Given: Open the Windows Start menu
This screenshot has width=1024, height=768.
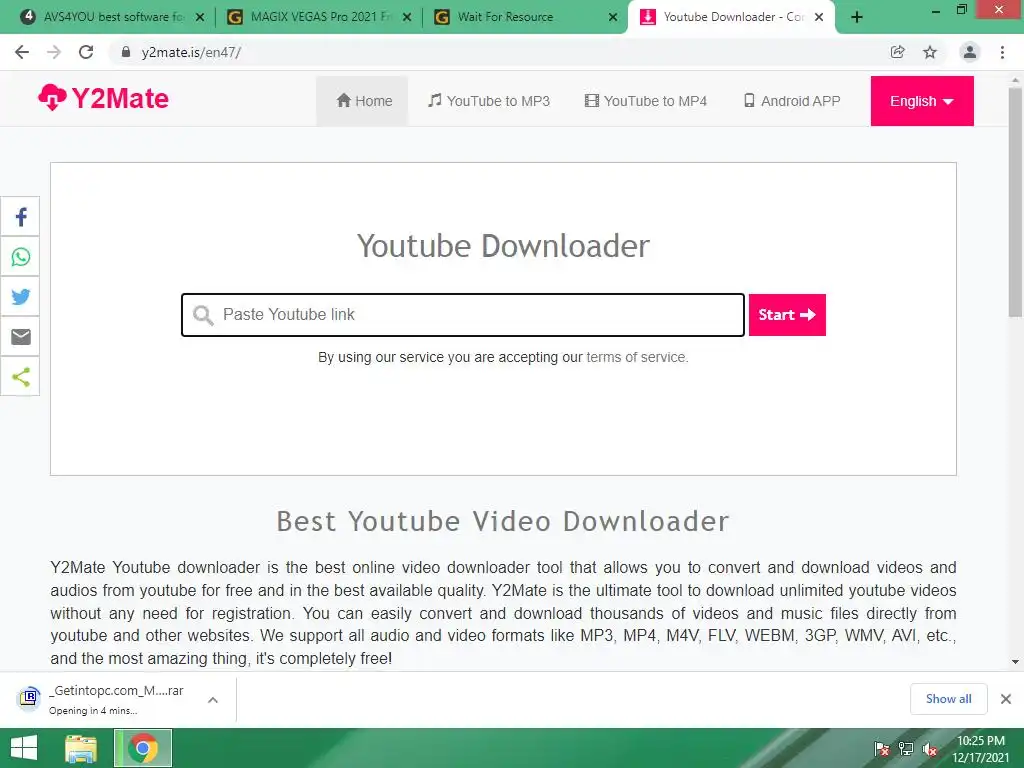Looking at the screenshot, I should (24, 748).
